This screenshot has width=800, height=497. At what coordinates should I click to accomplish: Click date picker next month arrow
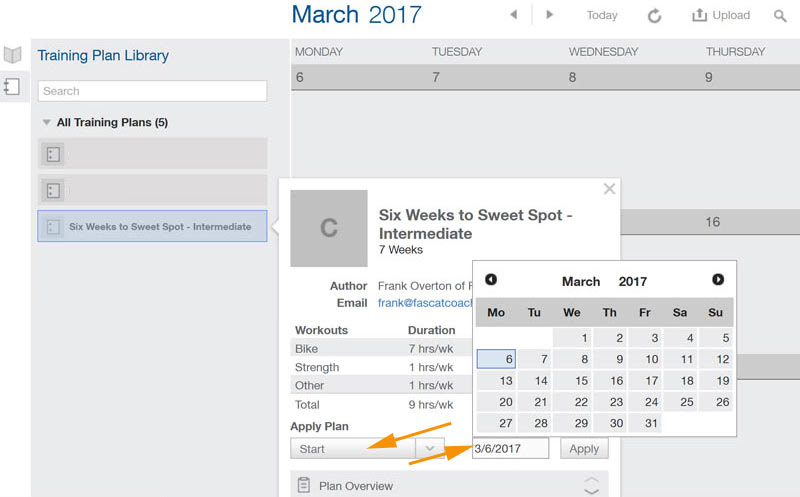(718, 280)
